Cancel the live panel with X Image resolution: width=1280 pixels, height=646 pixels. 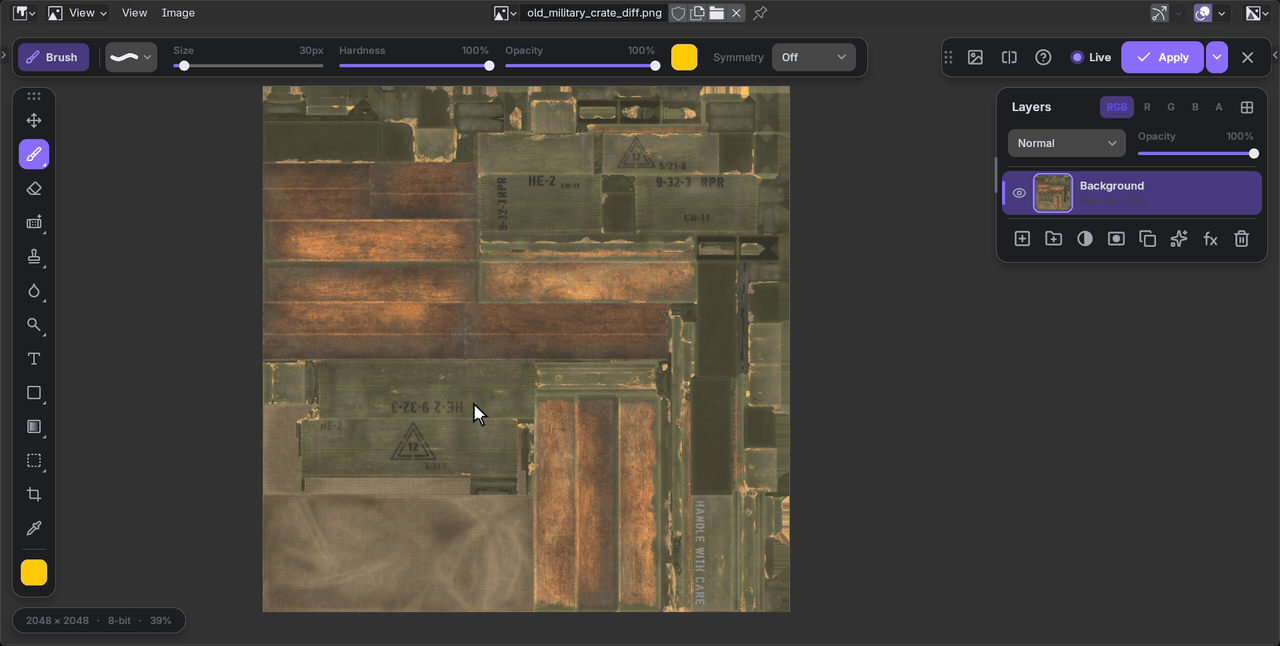pyautogui.click(x=1247, y=58)
